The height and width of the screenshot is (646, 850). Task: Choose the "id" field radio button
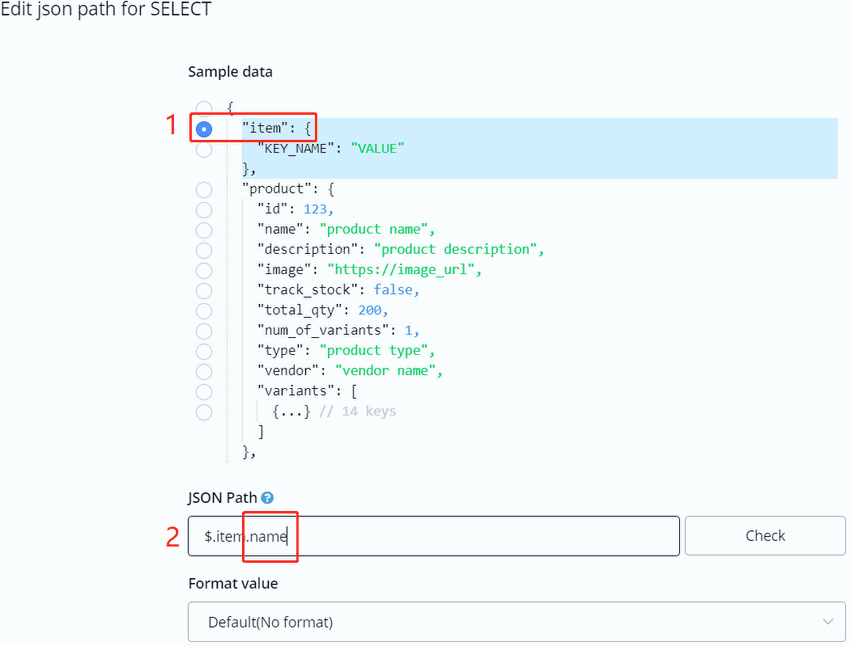(x=204, y=210)
